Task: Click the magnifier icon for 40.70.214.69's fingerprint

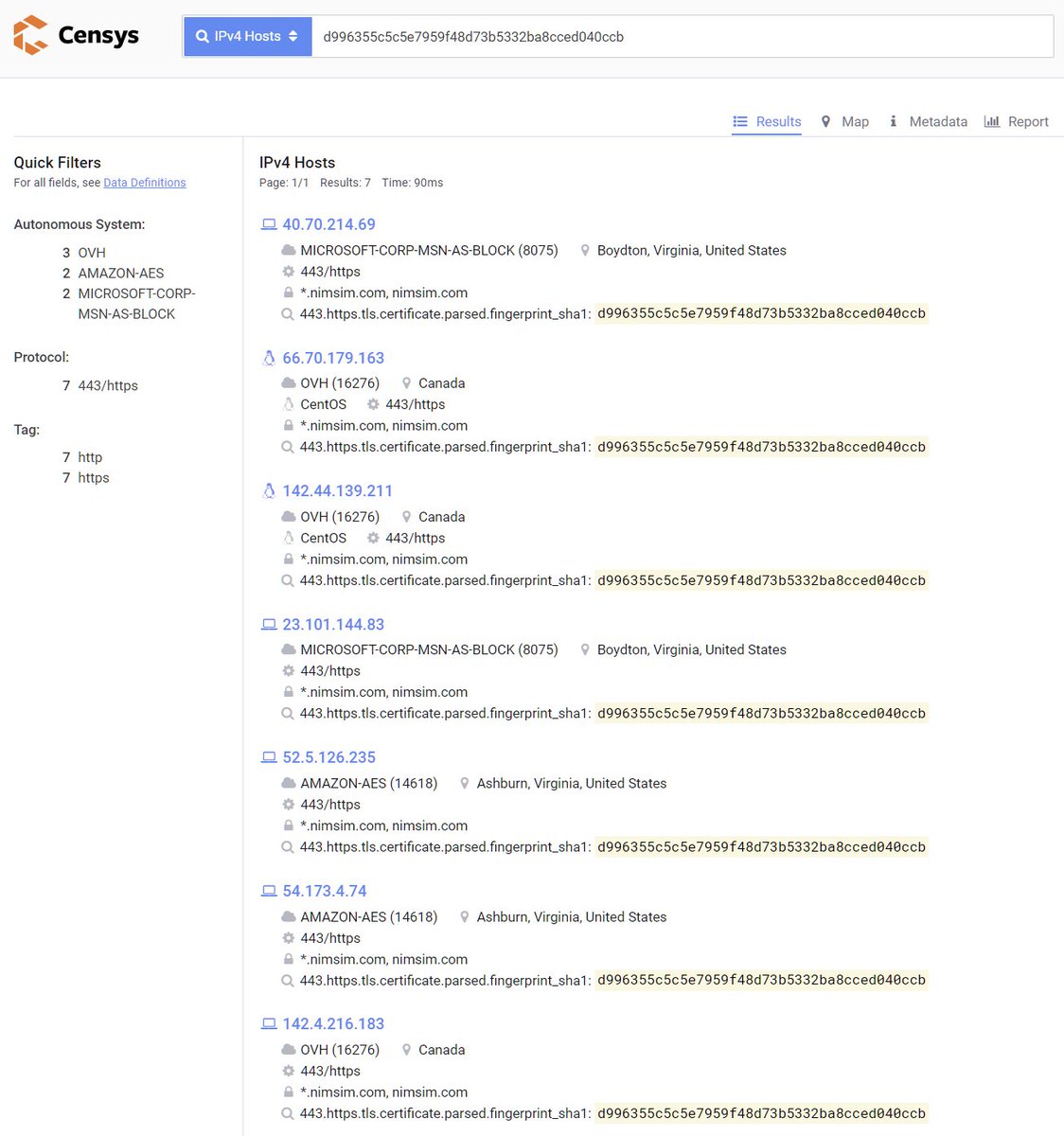Action: point(288,314)
